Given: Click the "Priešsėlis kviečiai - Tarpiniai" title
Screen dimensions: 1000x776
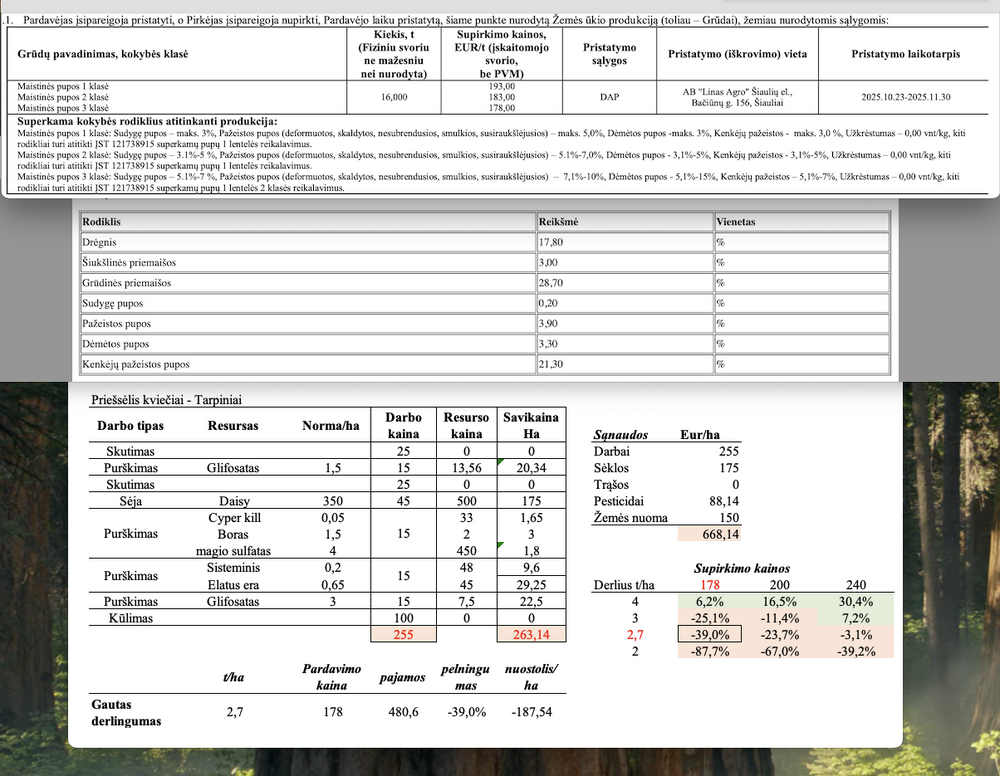Looking at the screenshot, I should [166, 400].
